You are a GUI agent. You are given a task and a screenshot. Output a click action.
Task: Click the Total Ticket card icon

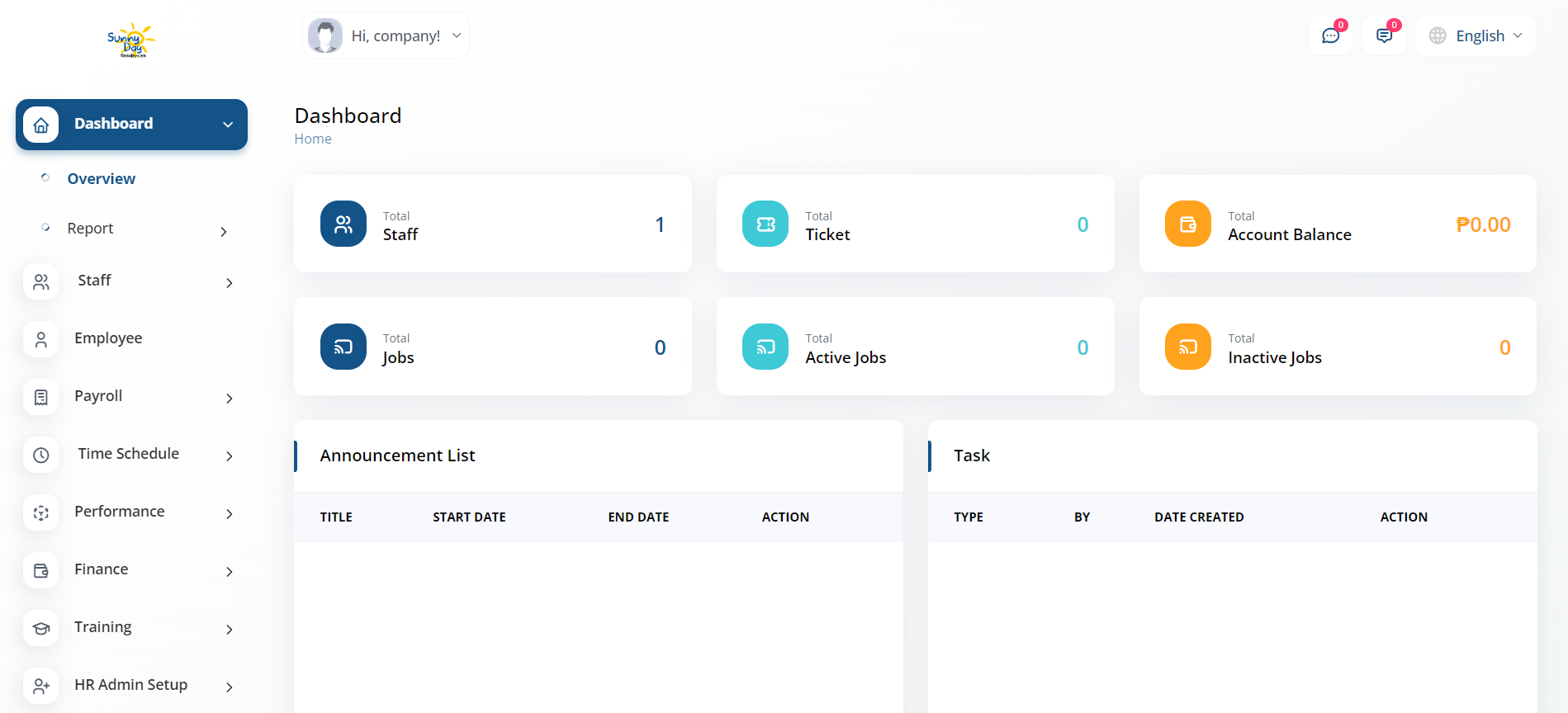point(765,224)
